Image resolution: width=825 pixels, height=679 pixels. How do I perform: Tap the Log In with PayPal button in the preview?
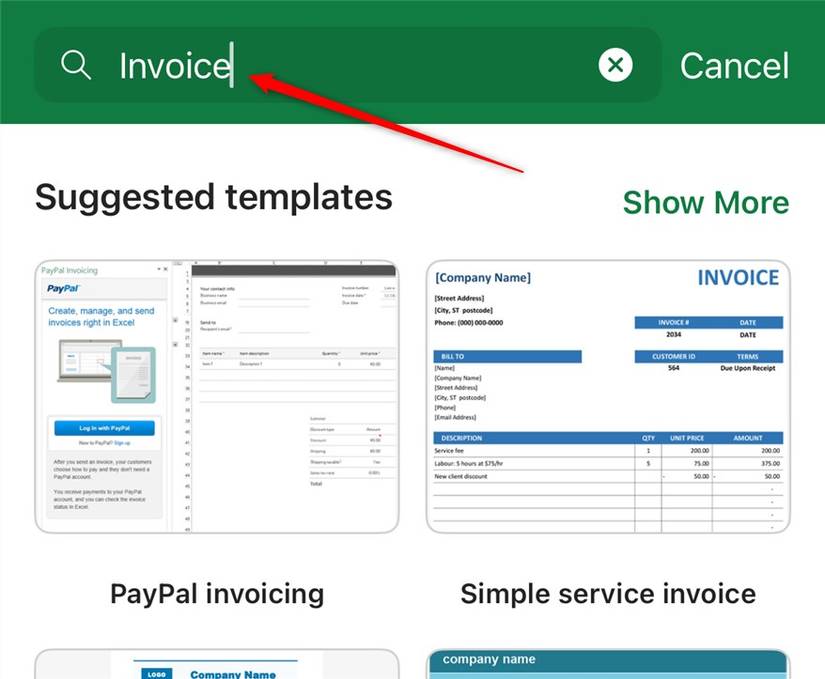coord(104,427)
